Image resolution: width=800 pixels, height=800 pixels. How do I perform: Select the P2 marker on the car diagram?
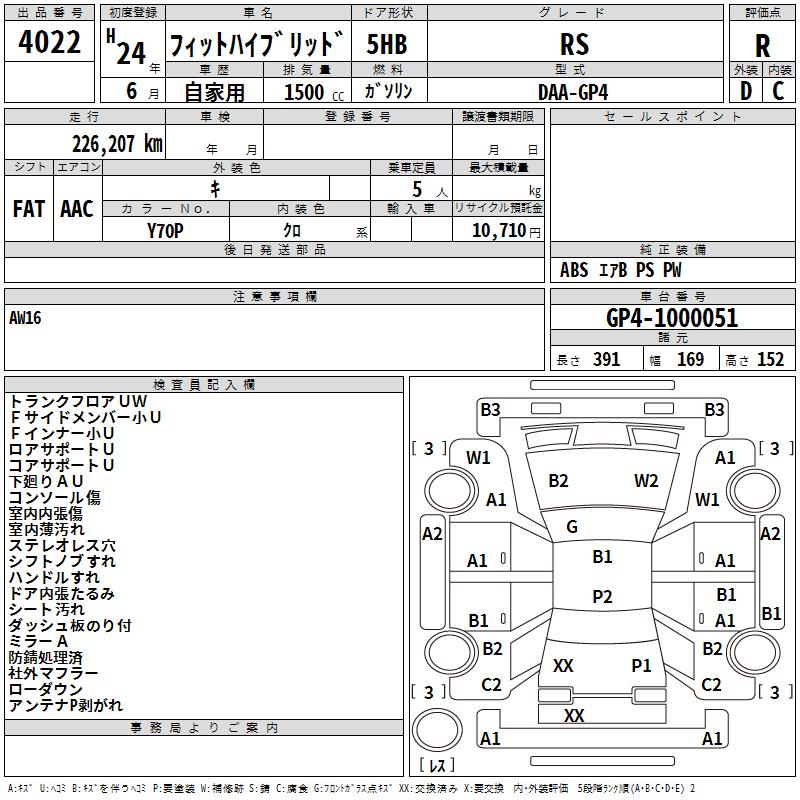click(602, 597)
